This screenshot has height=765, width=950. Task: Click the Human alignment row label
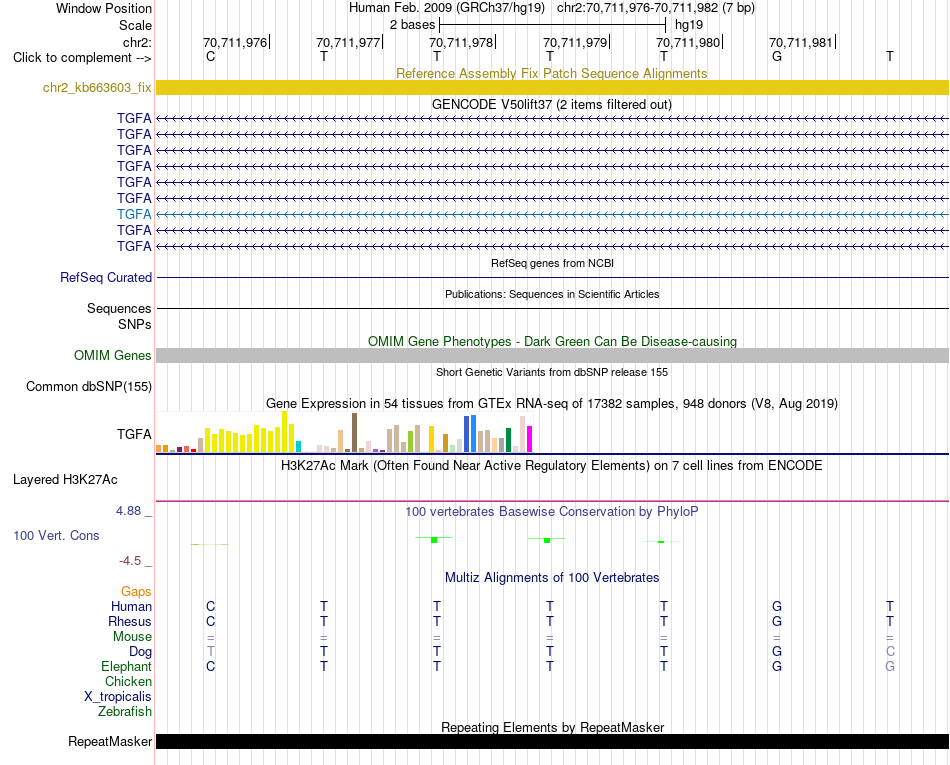131,606
